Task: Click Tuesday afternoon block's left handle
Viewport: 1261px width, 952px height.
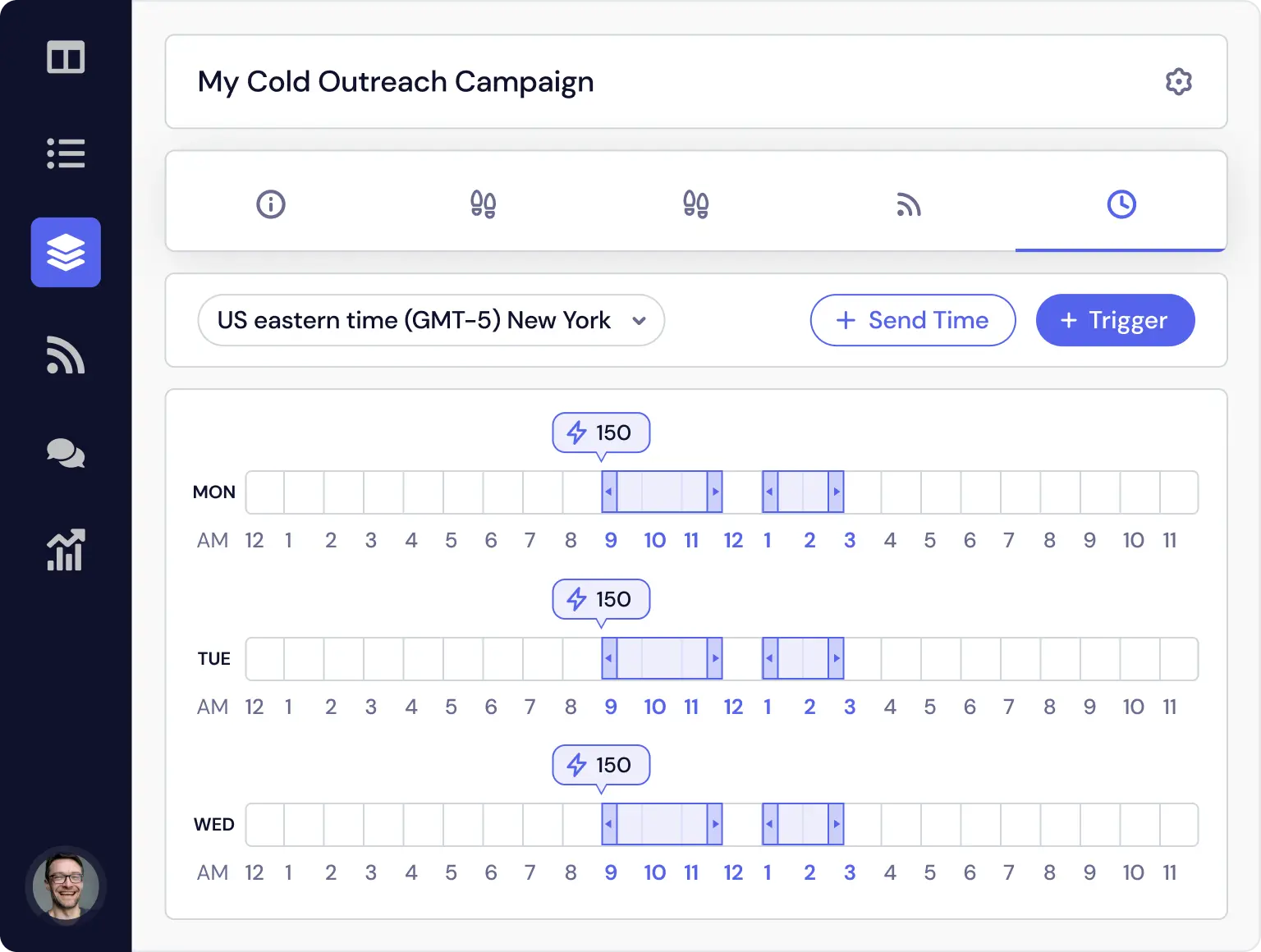Action: (770, 658)
